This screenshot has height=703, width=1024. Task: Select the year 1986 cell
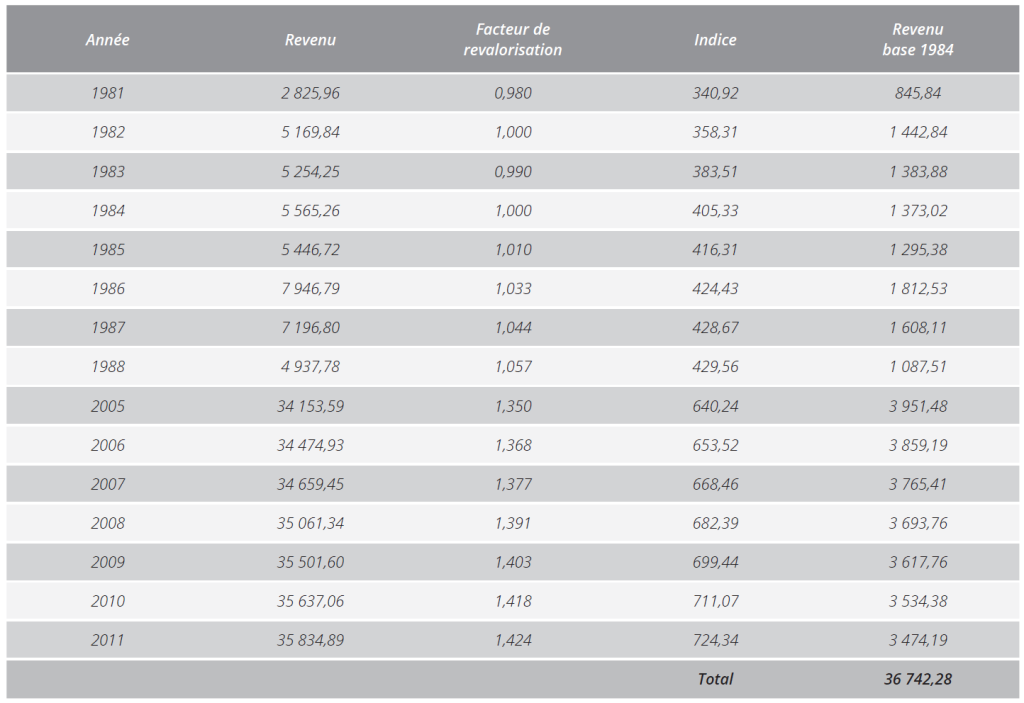point(108,288)
